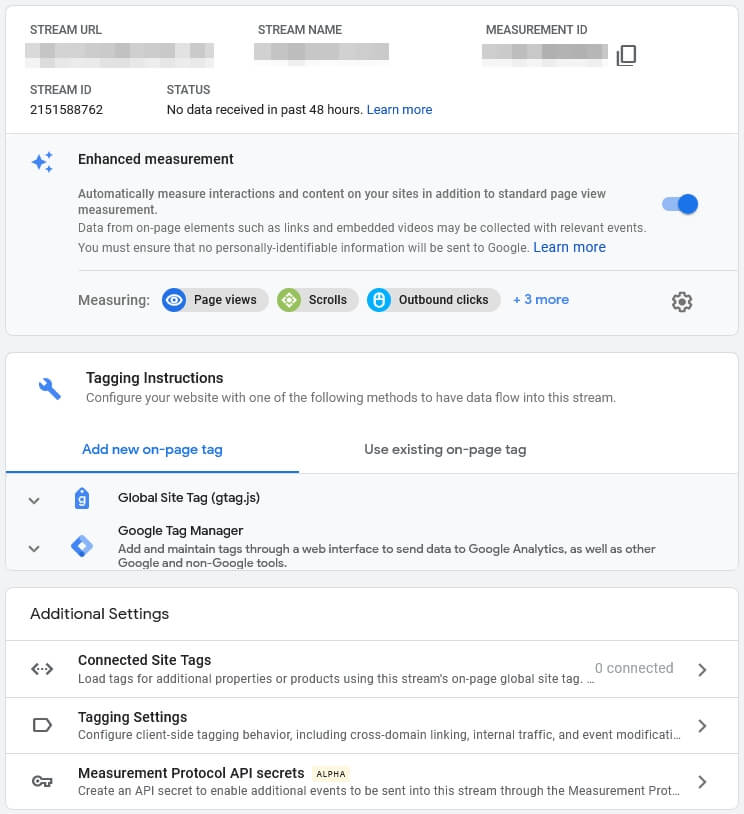Click the Enhanced measurement sparkle icon
Image resolution: width=744 pixels, height=814 pixels.
pyautogui.click(x=43, y=162)
